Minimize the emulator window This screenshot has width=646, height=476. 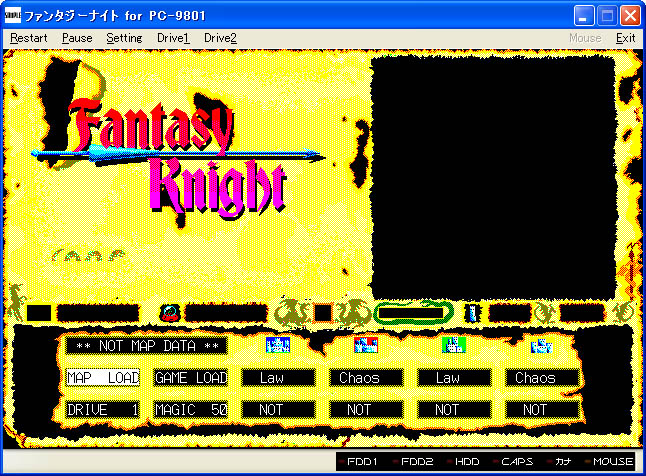[584, 16]
